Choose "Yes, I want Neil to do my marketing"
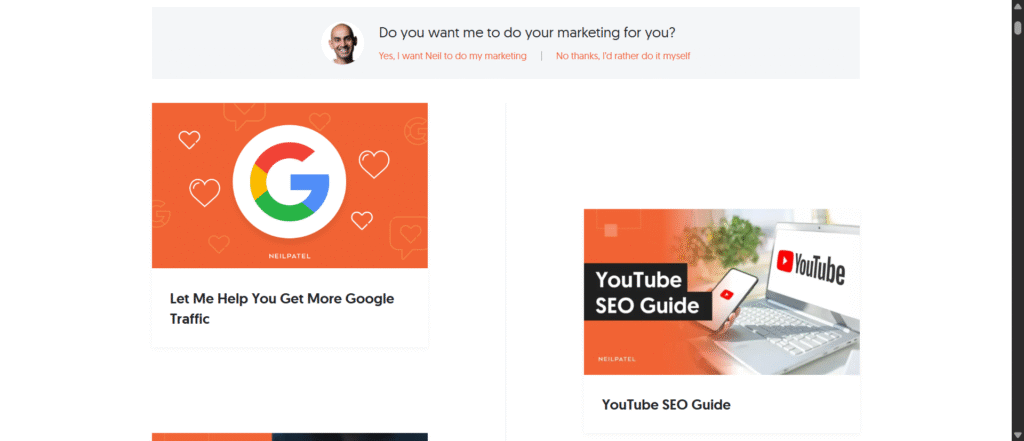Screen dimensions: 1024x441 pos(453,56)
